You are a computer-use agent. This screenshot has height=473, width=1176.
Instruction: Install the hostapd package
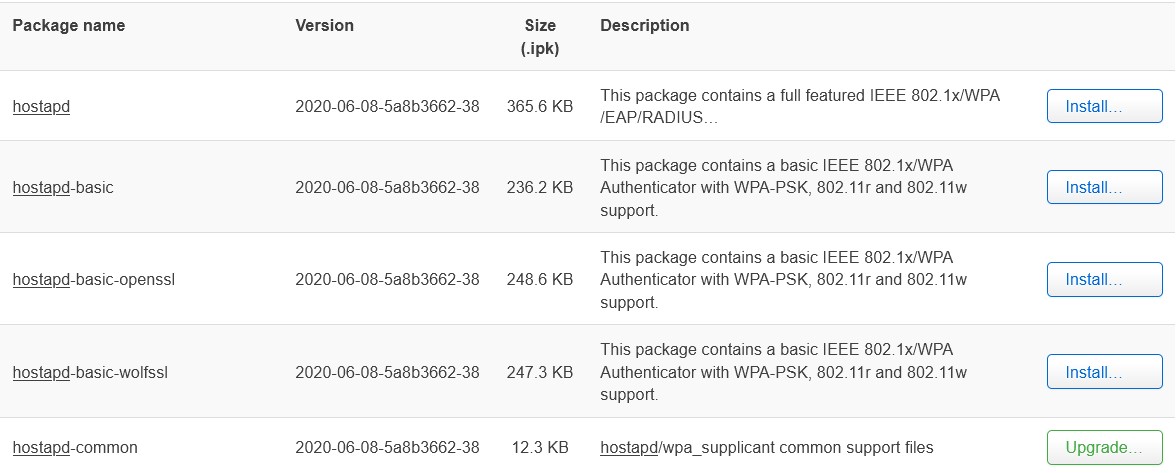tap(1105, 106)
